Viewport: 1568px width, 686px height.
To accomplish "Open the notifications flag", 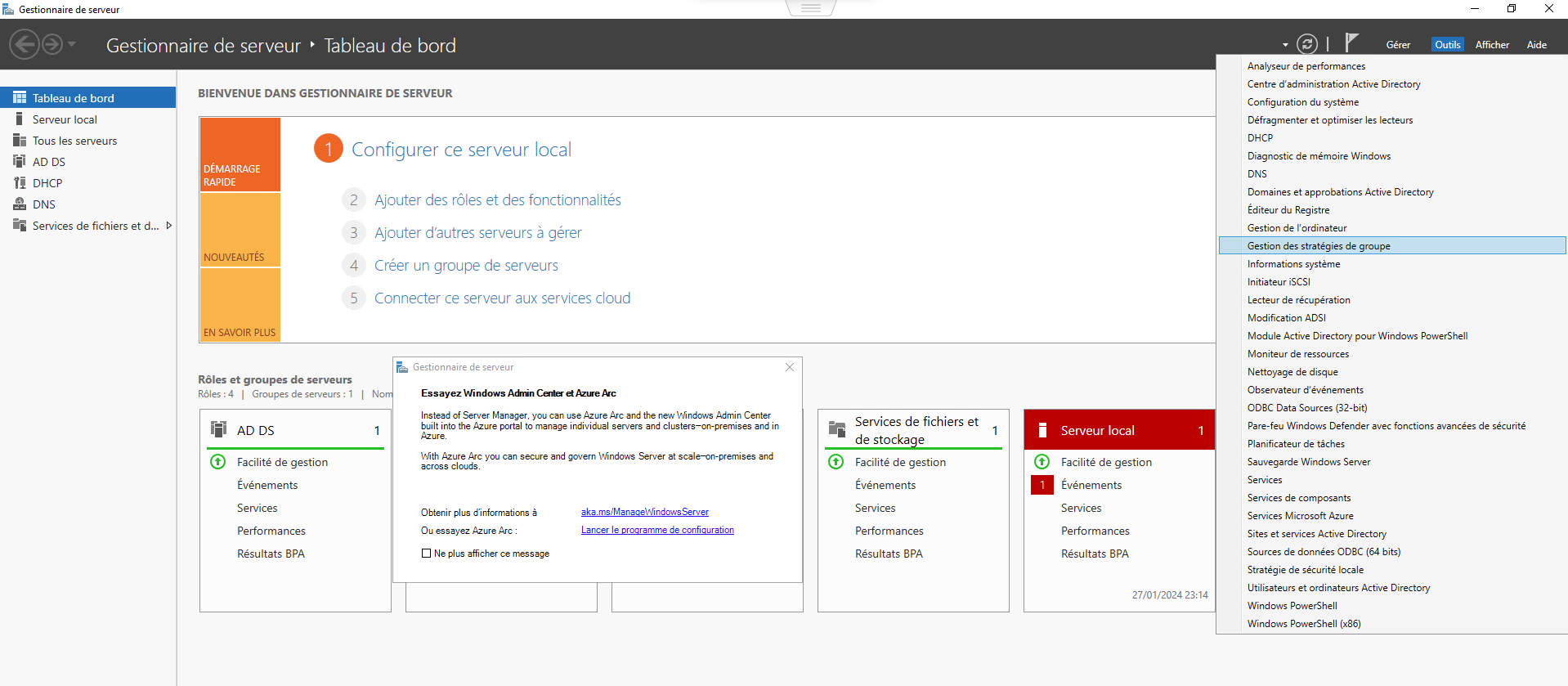I will (x=1351, y=43).
